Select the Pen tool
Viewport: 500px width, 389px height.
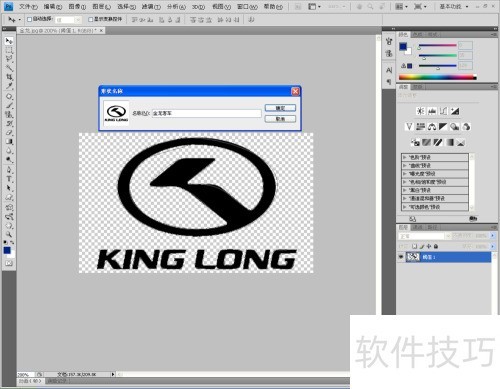9,170
